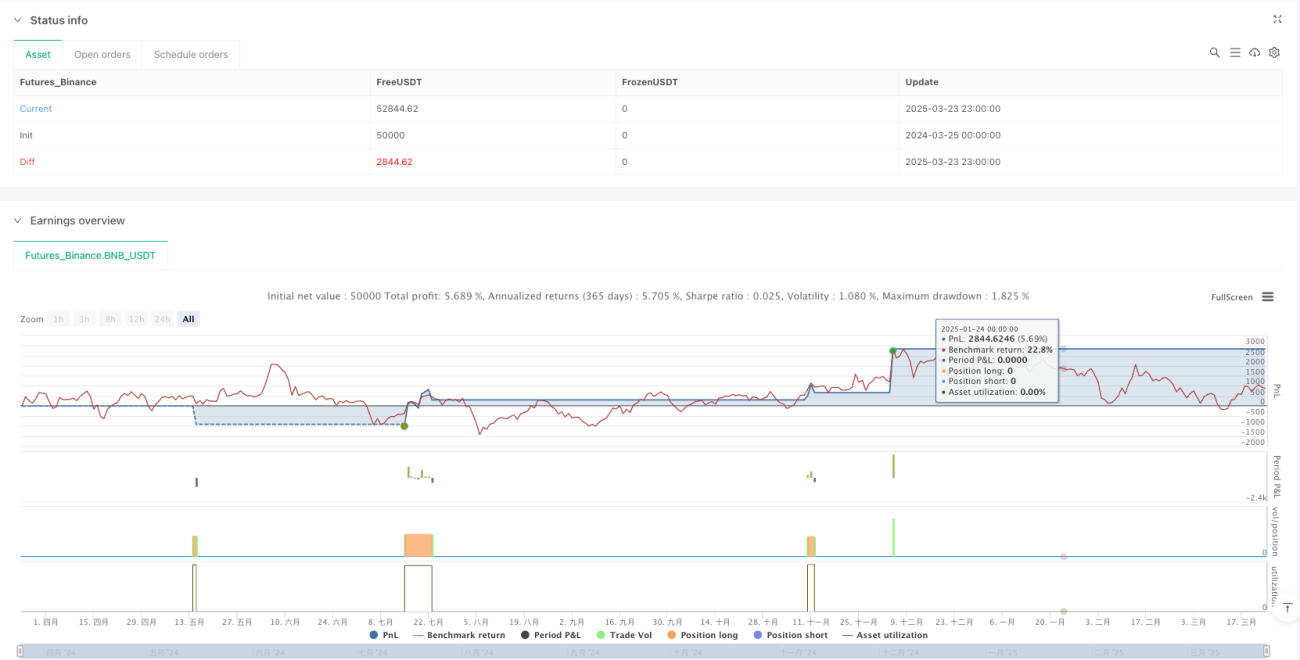Open the row density lines icon
1300x660 pixels.
coord(1235,53)
